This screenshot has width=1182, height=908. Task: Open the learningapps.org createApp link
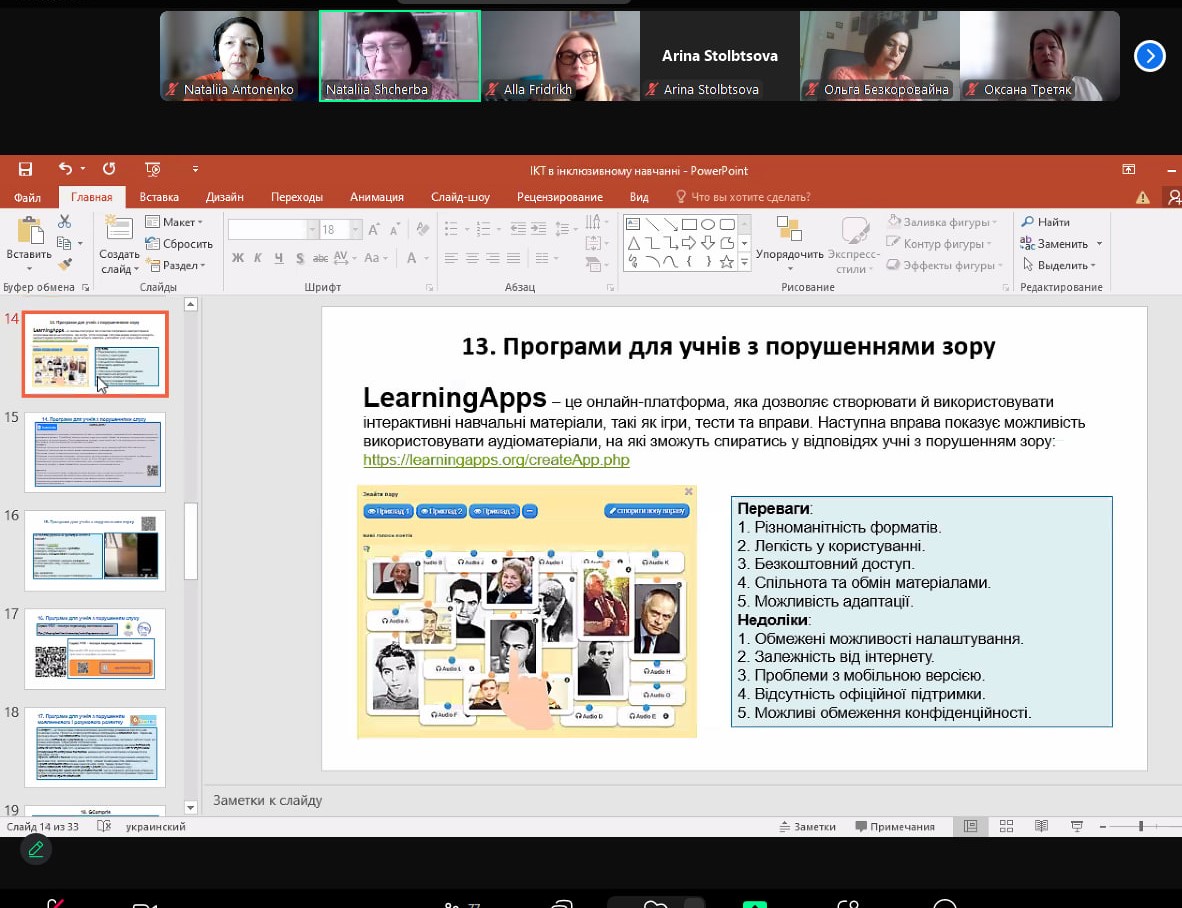click(x=496, y=460)
